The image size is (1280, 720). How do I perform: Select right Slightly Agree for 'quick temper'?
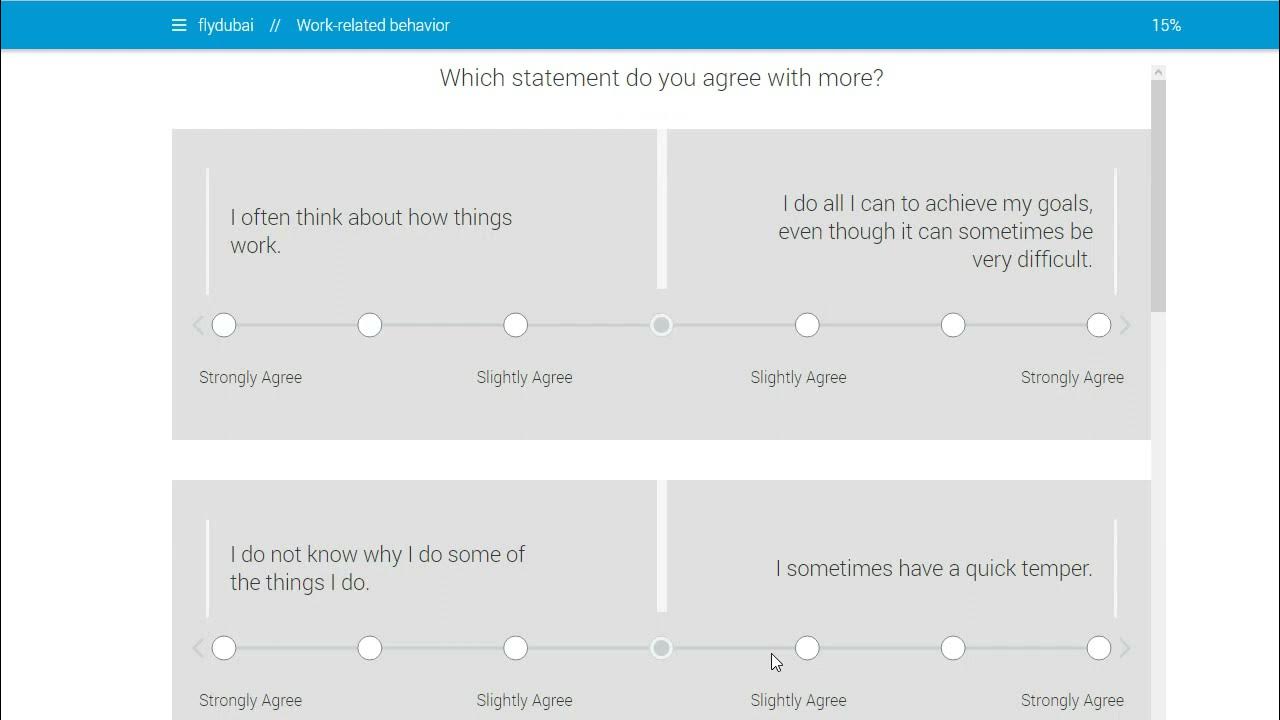pos(807,648)
